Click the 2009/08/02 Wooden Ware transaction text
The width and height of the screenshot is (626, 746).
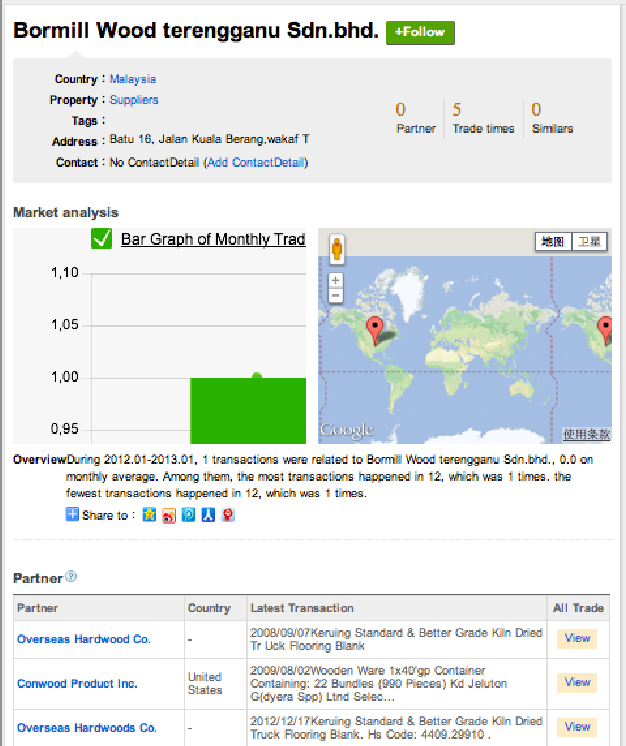pyautogui.click(x=379, y=684)
